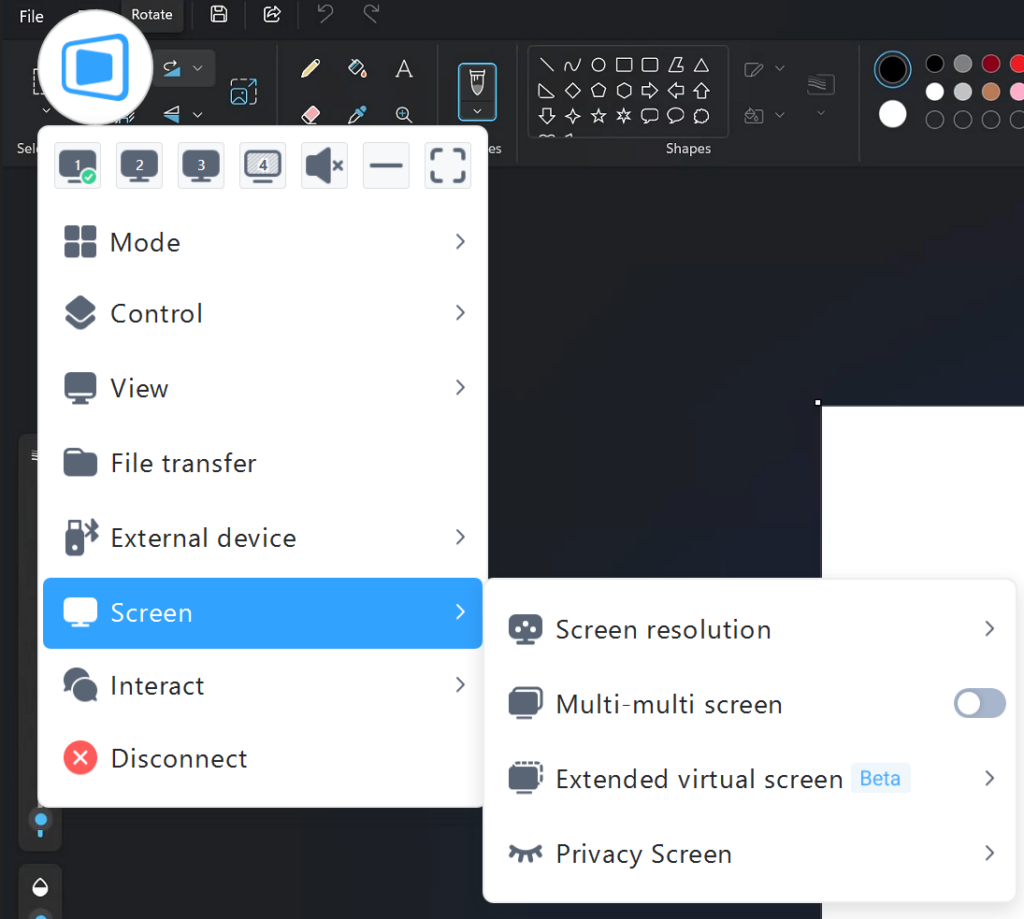Select the all-monitors view numbered 4
This screenshot has width=1024, height=919.
(x=263, y=165)
